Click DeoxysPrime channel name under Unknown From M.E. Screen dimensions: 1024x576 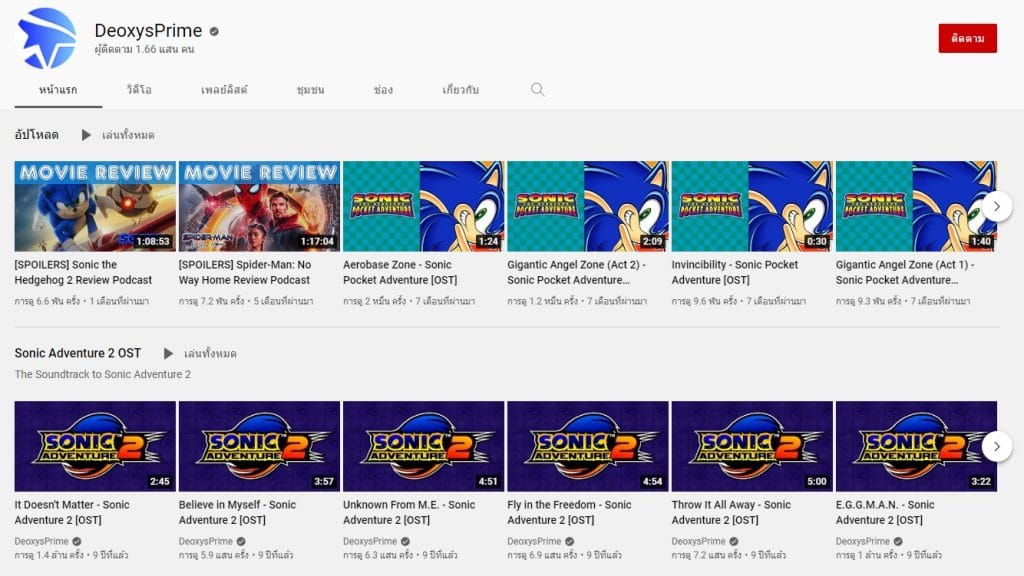370,541
